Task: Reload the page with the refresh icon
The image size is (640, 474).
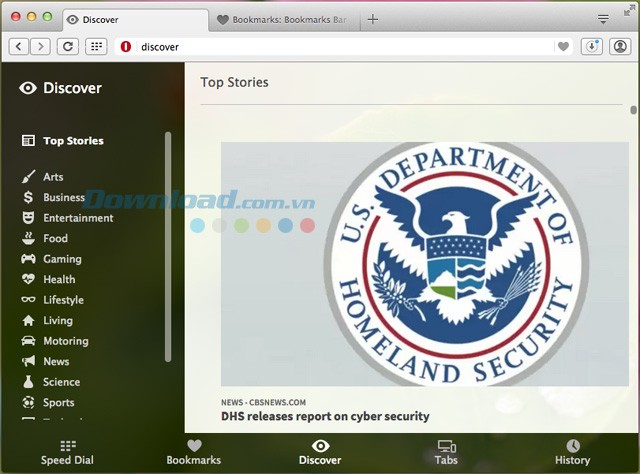Action: (68, 46)
